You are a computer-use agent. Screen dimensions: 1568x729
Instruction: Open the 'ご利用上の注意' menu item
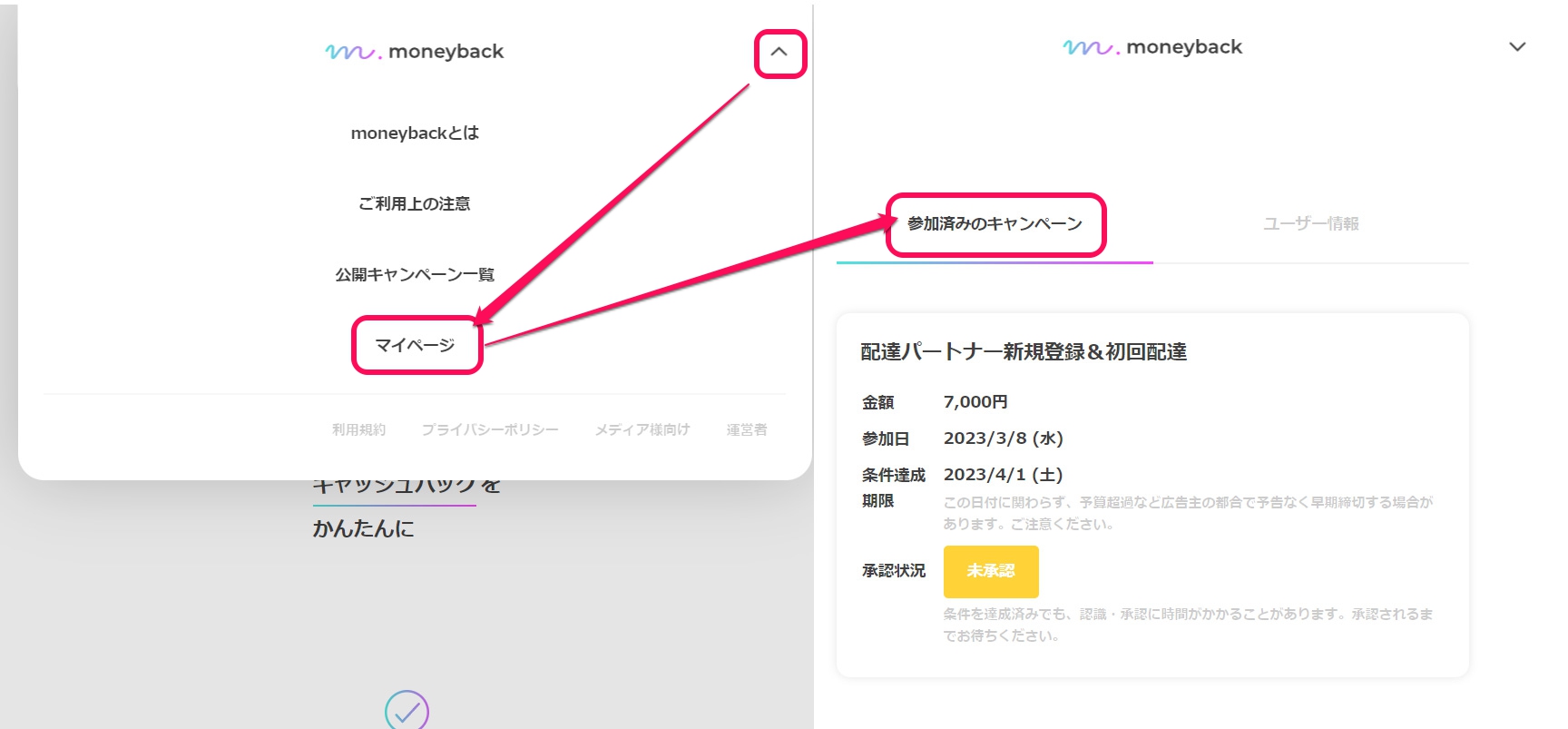coord(415,203)
